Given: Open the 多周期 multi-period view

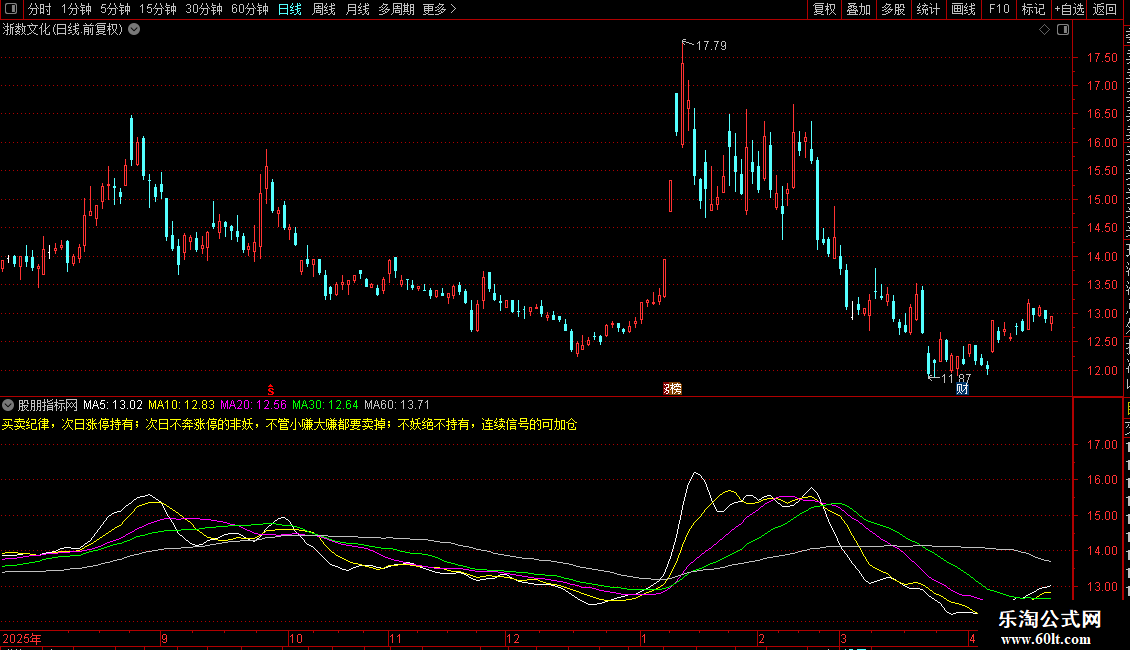Looking at the screenshot, I should pyautogui.click(x=396, y=9).
